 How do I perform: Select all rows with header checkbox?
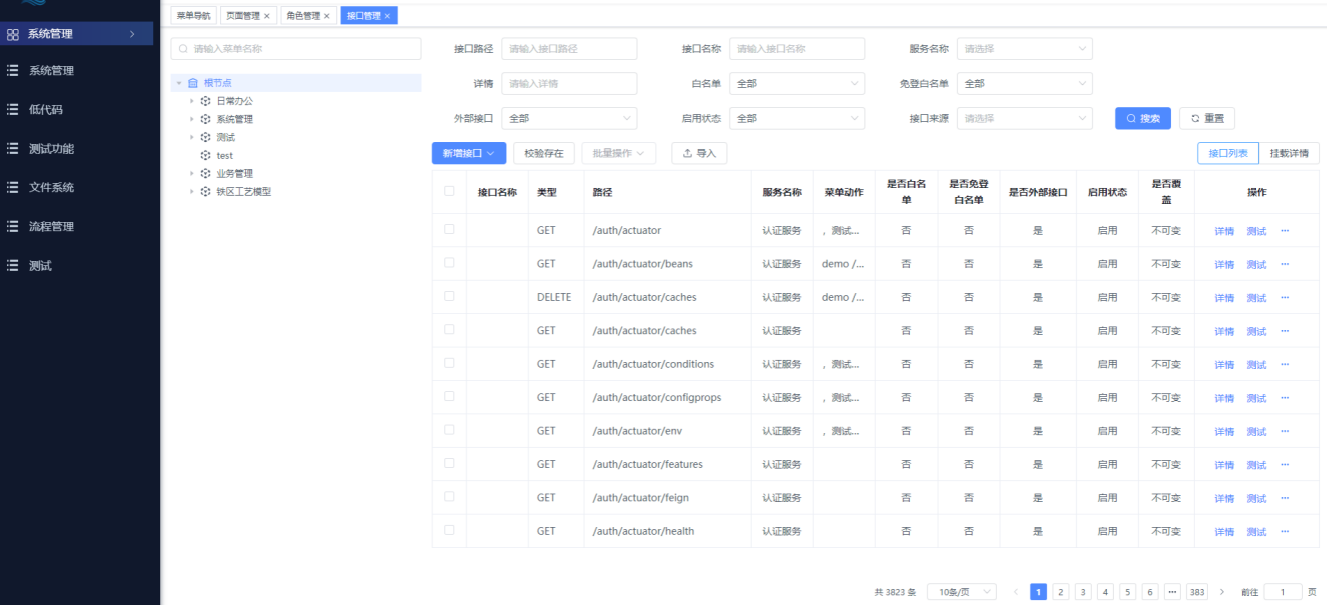[449, 191]
